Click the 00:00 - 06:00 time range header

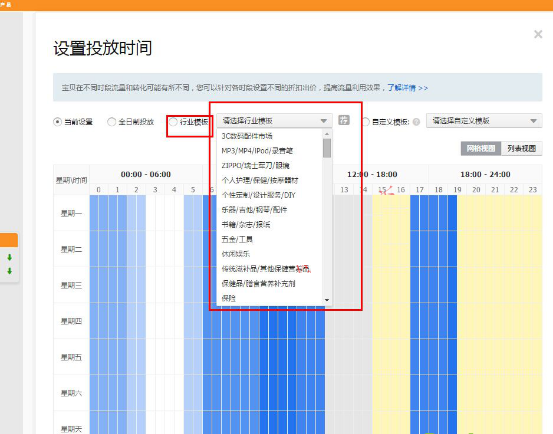pyautogui.click(x=146, y=174)
